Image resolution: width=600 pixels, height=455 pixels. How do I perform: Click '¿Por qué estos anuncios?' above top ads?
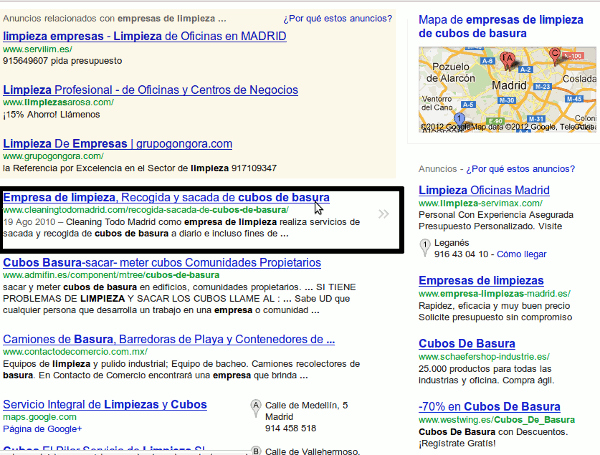tap(338, 18)
